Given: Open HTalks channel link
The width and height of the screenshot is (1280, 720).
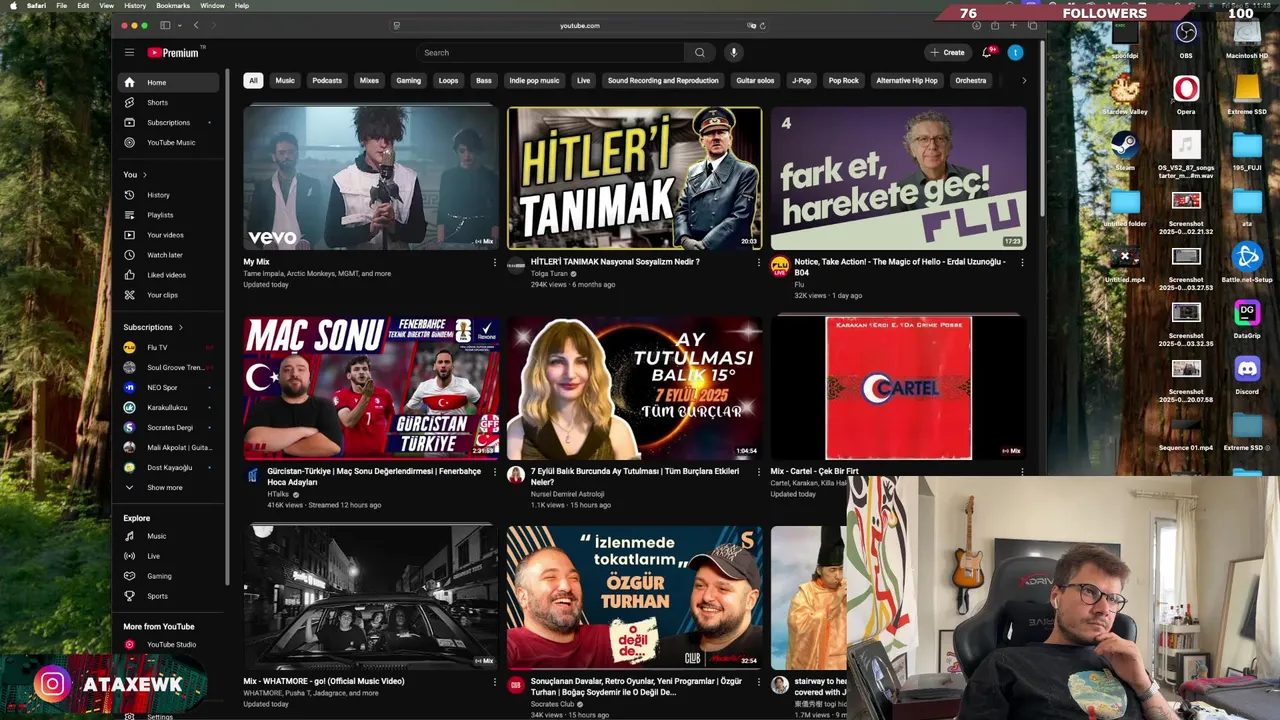Looking at the screenshot, I should click(278, 494).
